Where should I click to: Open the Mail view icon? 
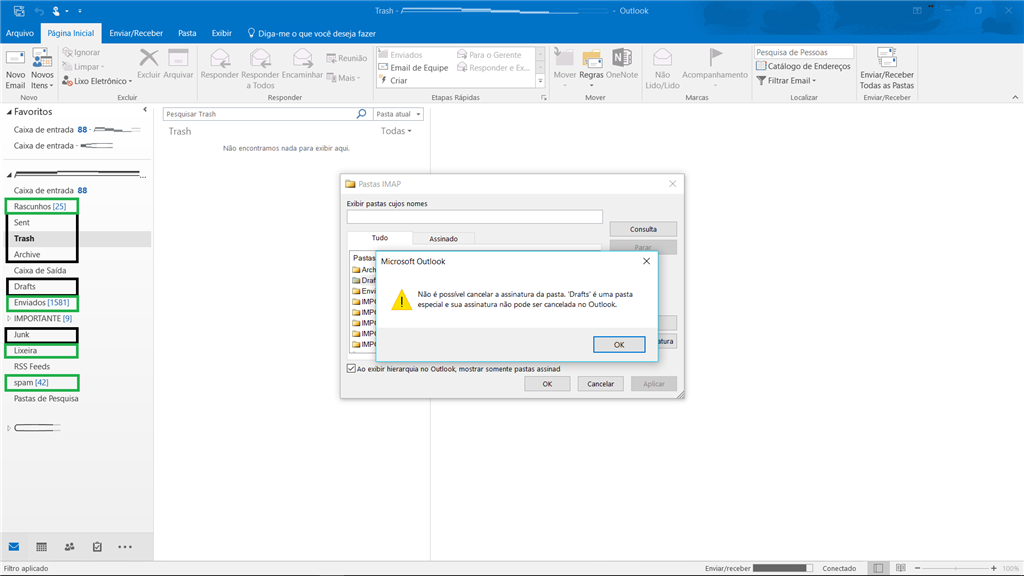tap(14, 547)
